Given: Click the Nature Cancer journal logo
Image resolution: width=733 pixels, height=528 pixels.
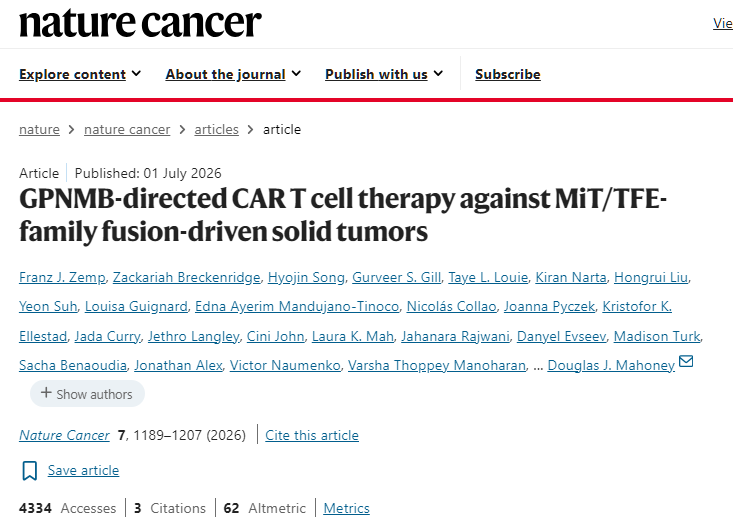Looking at the screenshot, I should pyautogui.click(x=140, y=23).
